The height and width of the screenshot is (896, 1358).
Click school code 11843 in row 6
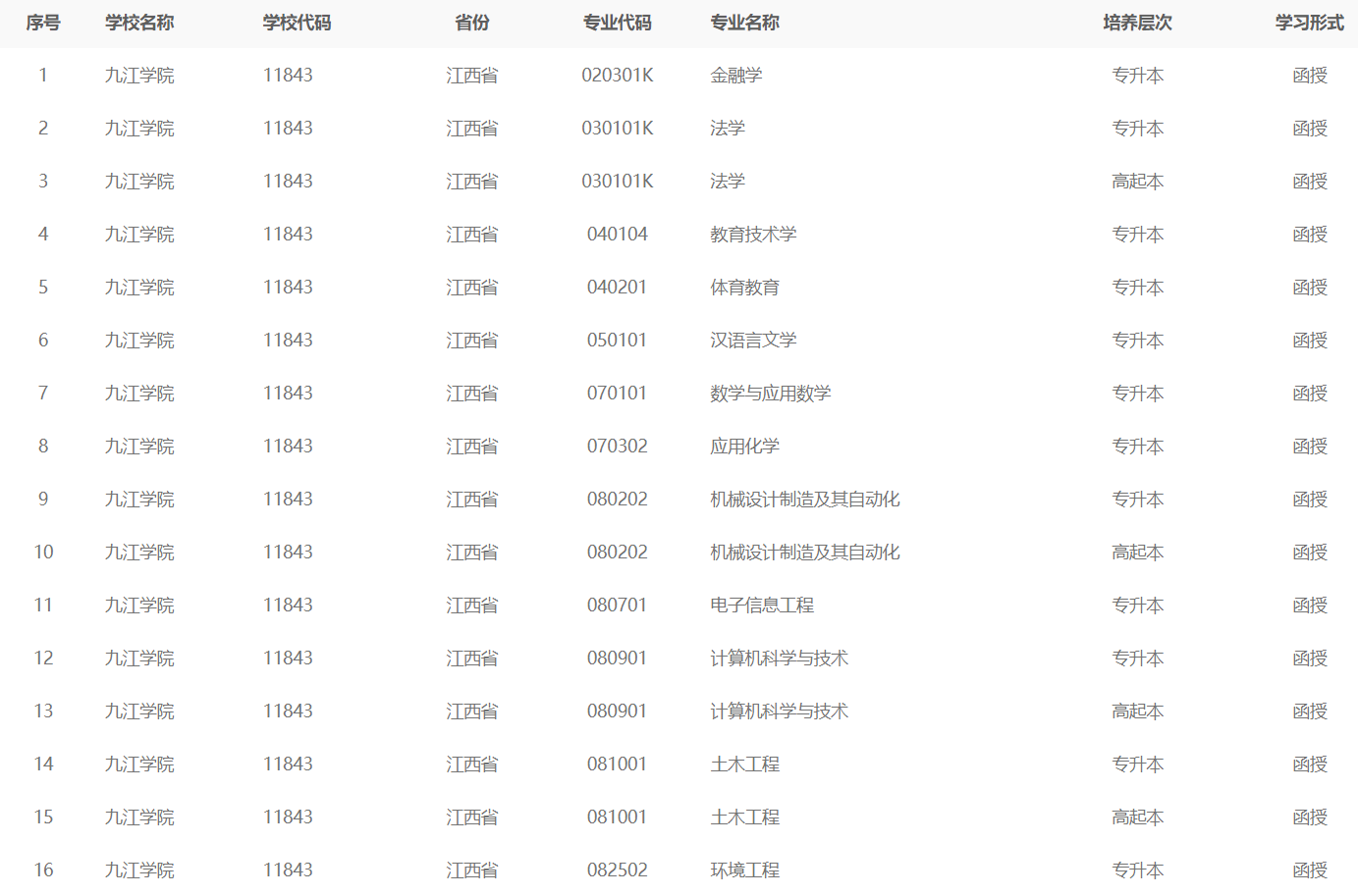(x=288, y=341)
